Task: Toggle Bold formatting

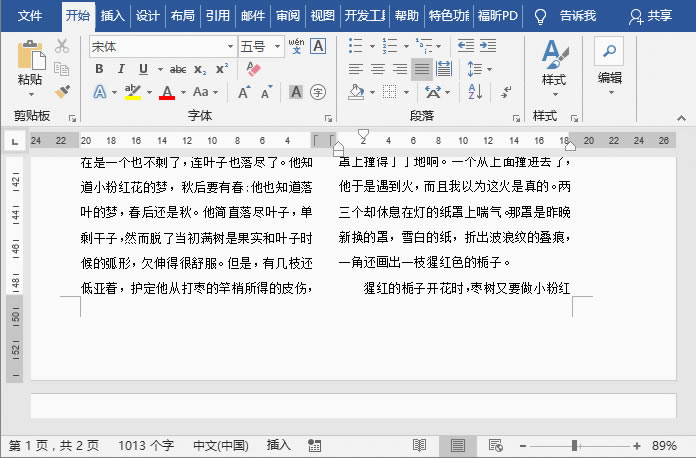Action: (99, 69)
